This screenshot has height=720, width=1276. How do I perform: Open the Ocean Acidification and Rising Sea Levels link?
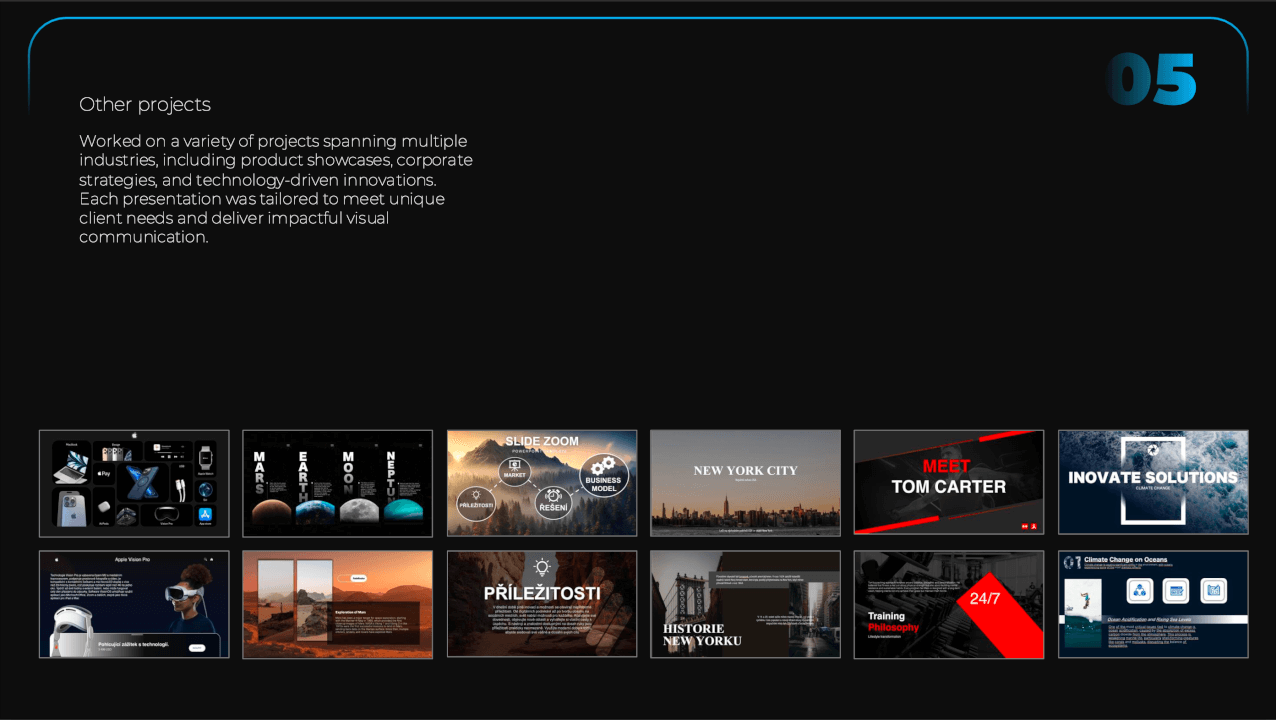[x=1150, y=619]
